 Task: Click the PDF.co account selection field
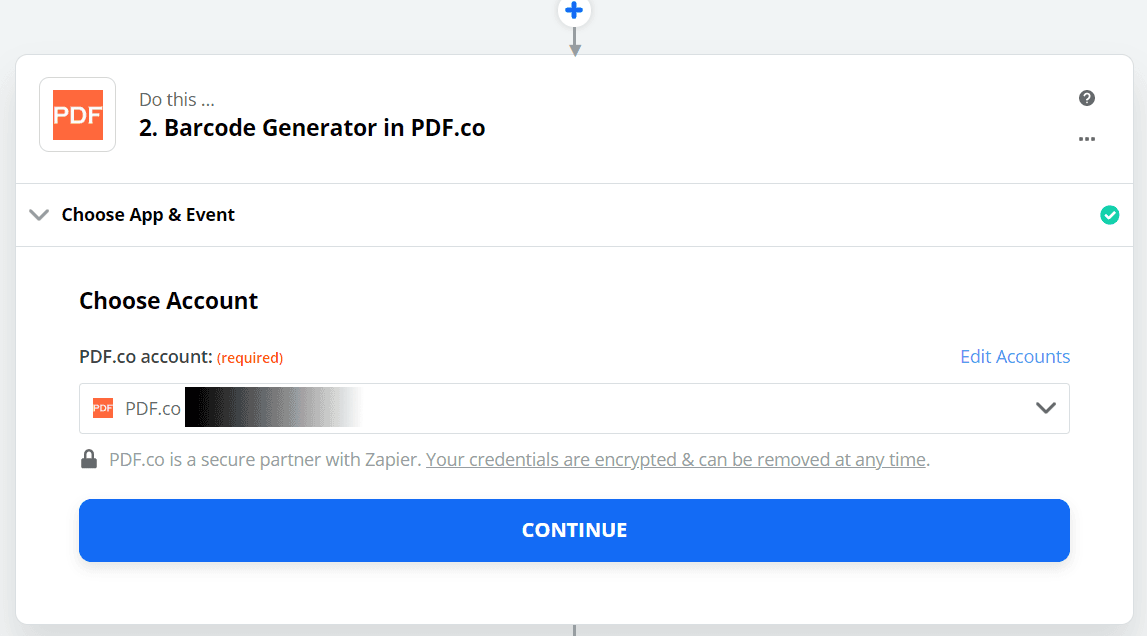pyautogui.click(x=600, y=408)
